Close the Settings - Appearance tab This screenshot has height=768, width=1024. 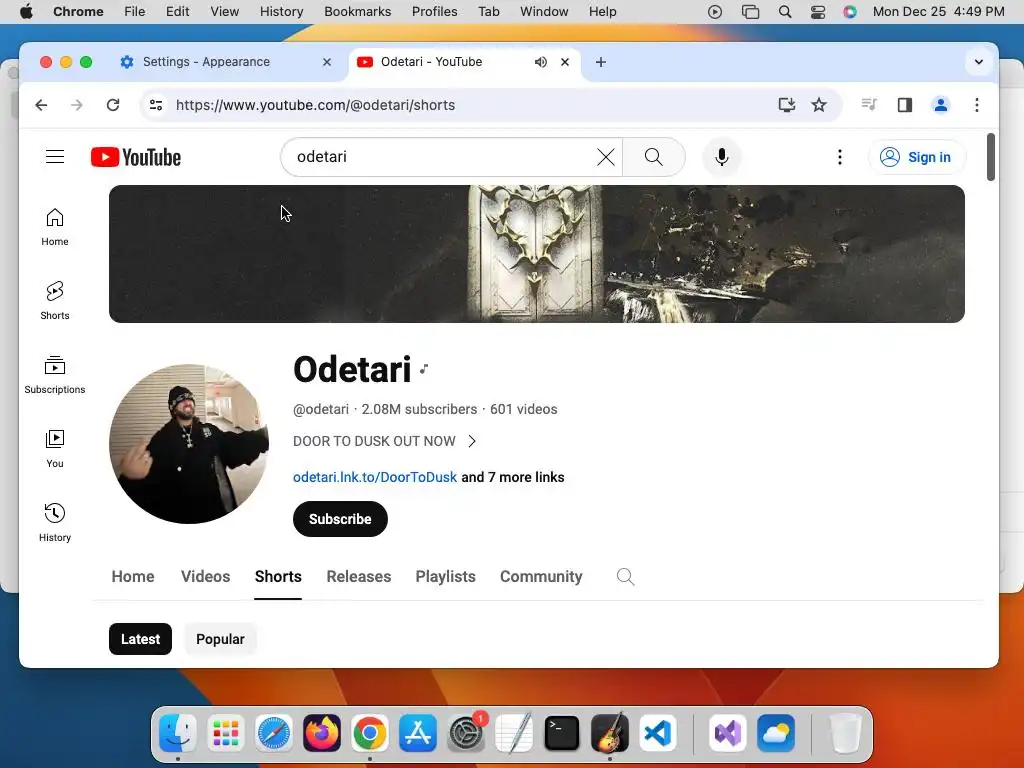tap(327, 62)
